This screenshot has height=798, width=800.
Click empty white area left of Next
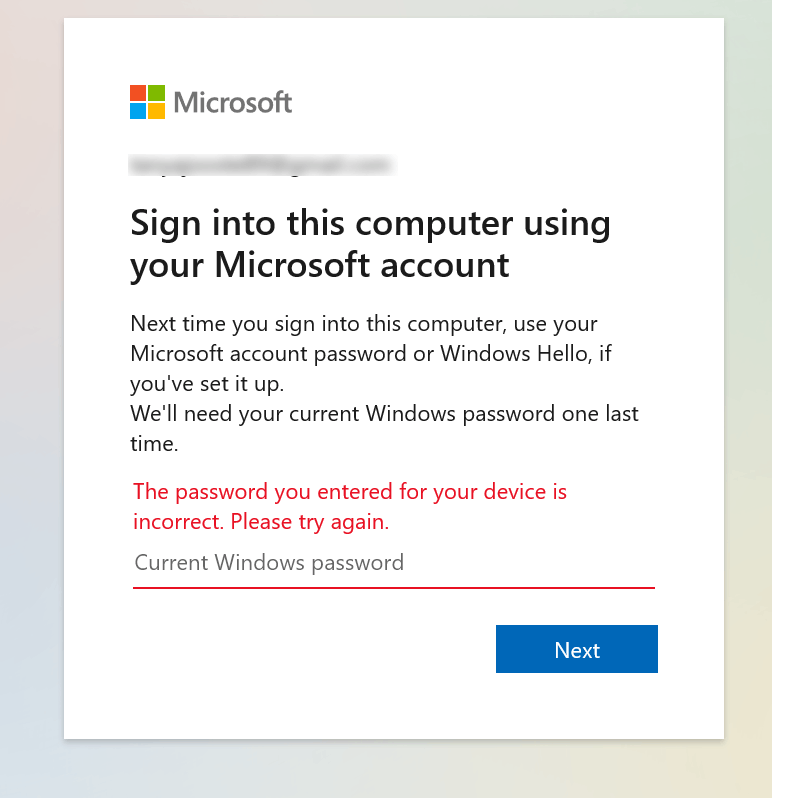point(306,649)
